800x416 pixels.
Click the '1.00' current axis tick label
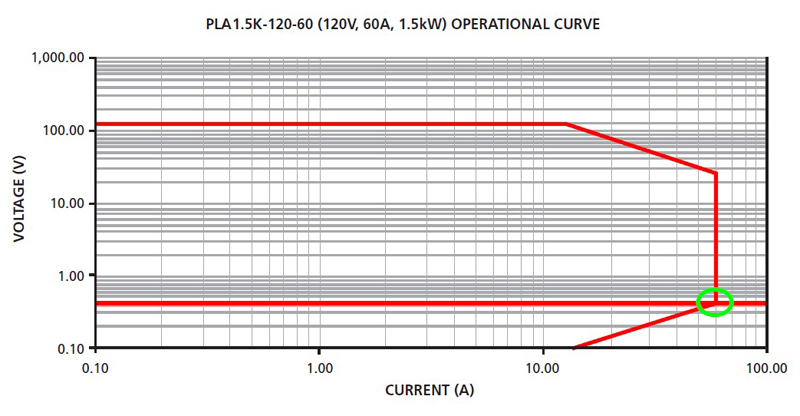pos(319,368)
